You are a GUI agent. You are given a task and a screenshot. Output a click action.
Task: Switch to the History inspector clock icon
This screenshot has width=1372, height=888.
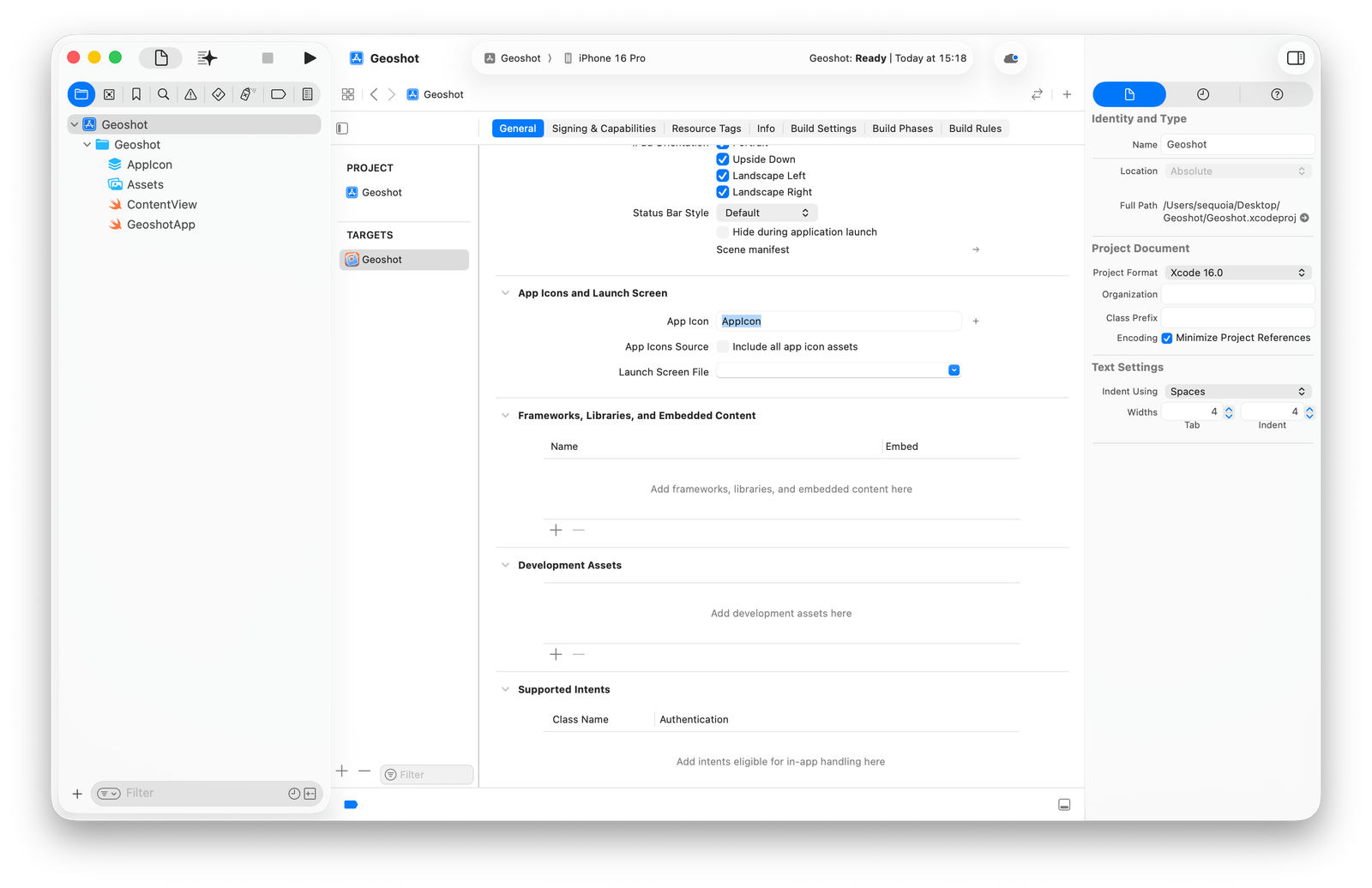1203,94
